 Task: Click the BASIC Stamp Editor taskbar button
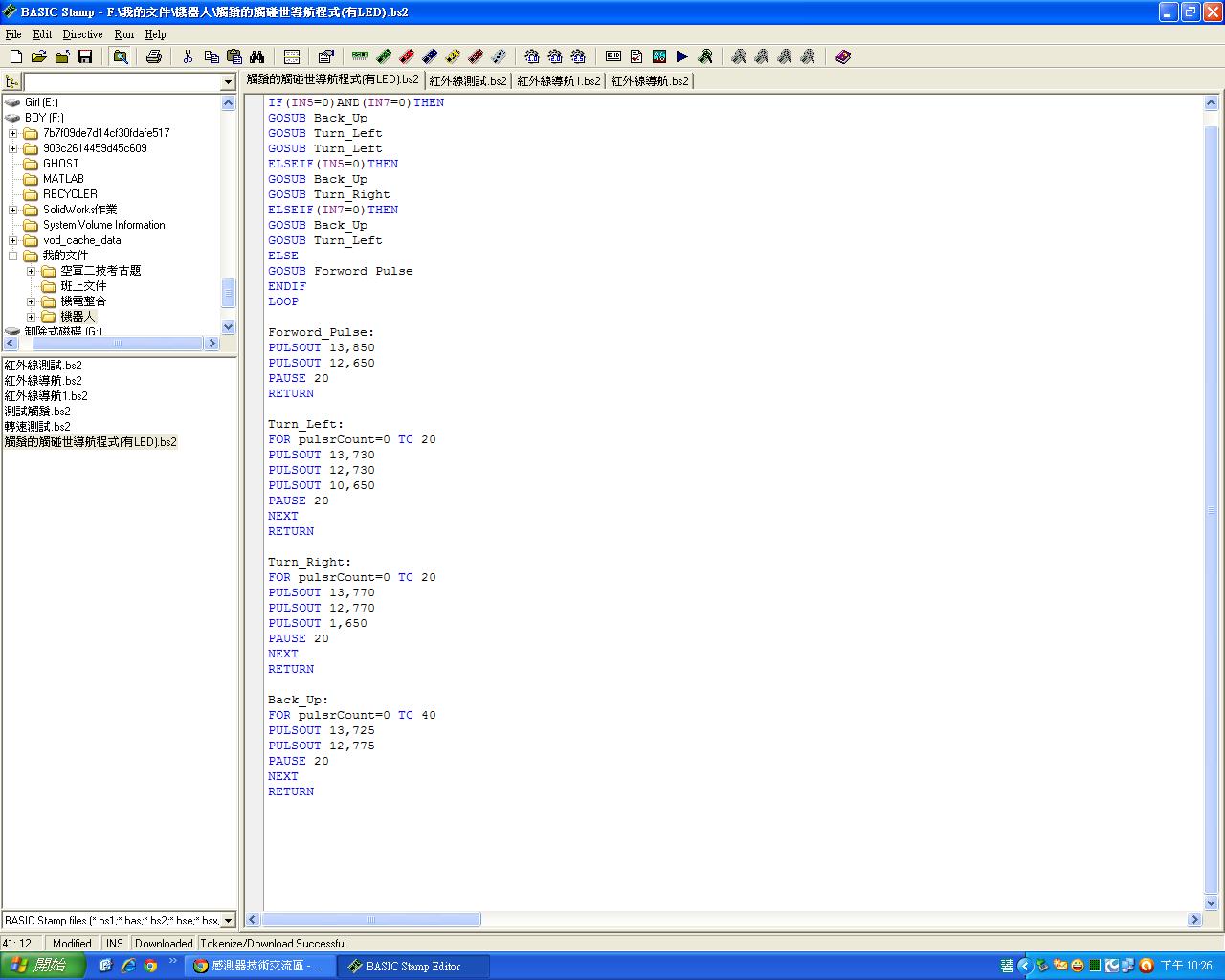pos(413,967)
